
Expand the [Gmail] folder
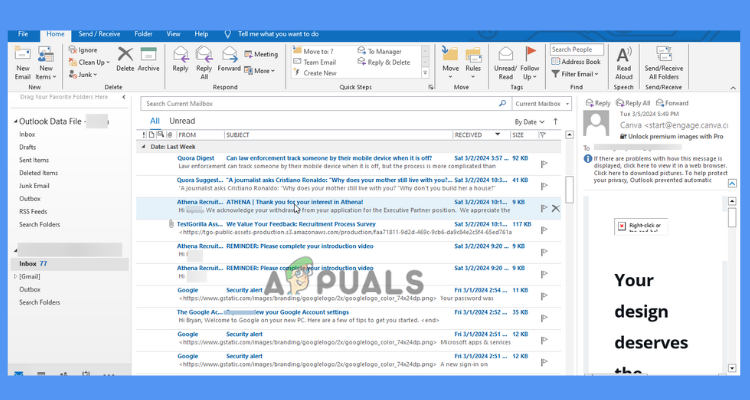16,277
